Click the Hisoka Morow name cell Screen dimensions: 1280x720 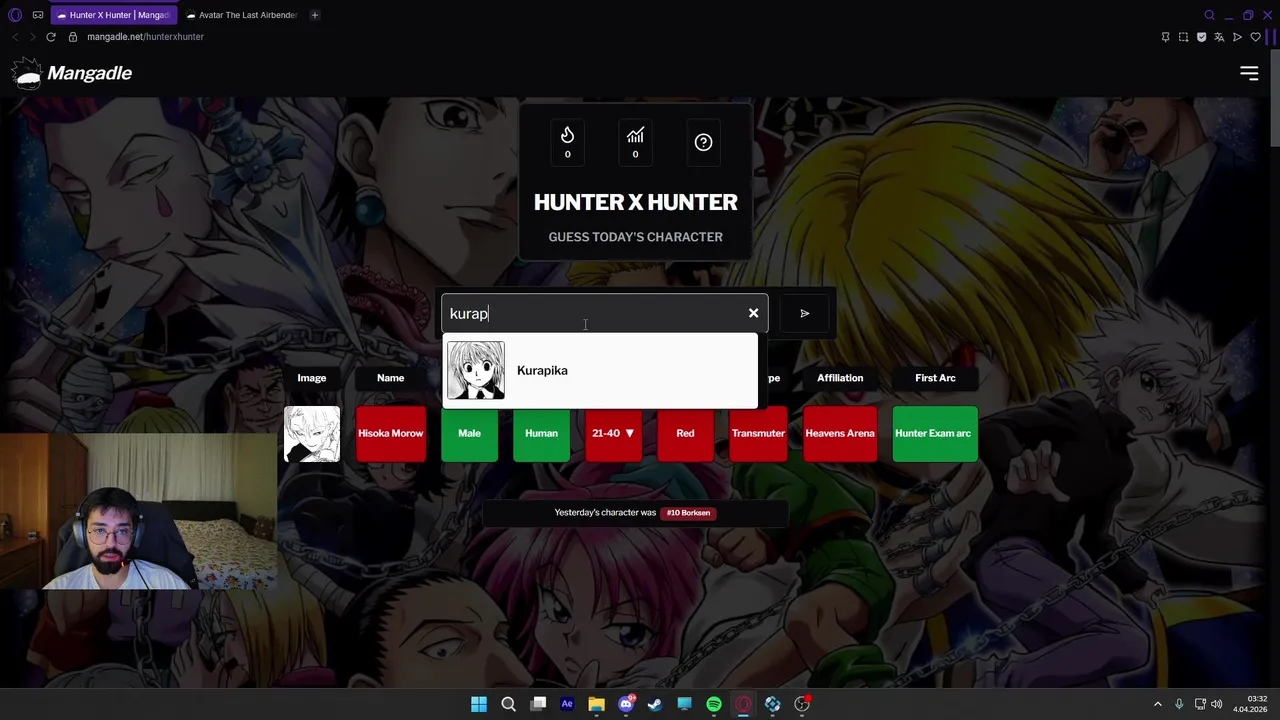(390, 433)
